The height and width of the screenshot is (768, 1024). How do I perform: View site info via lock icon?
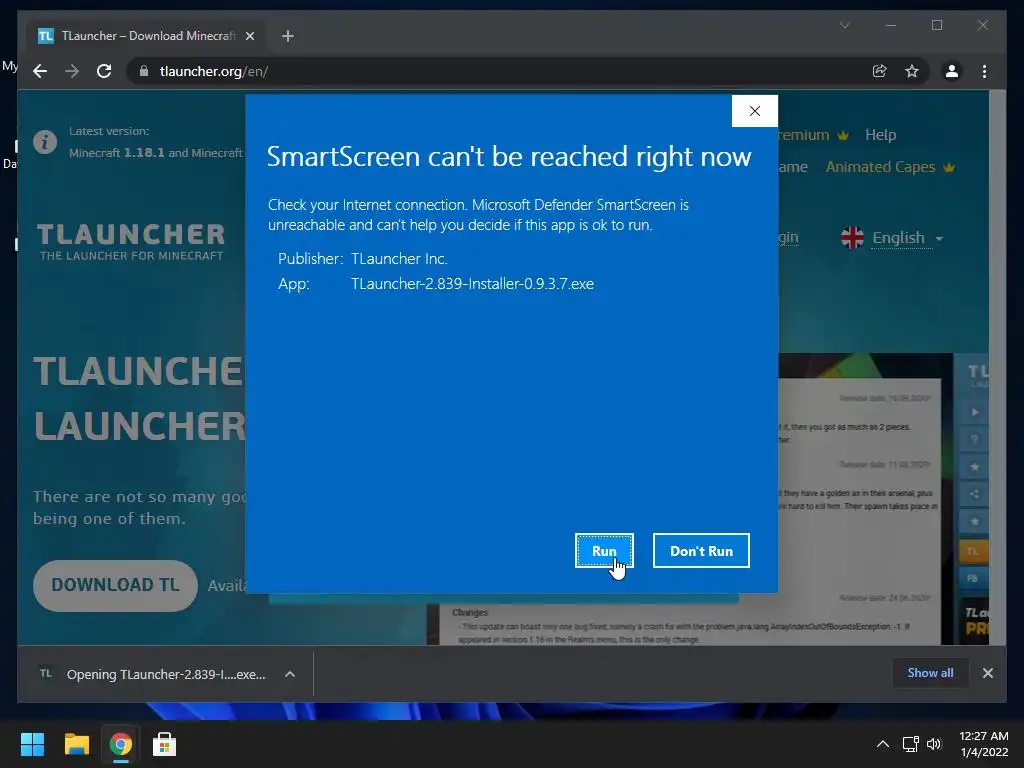click(x=144, y=71)
